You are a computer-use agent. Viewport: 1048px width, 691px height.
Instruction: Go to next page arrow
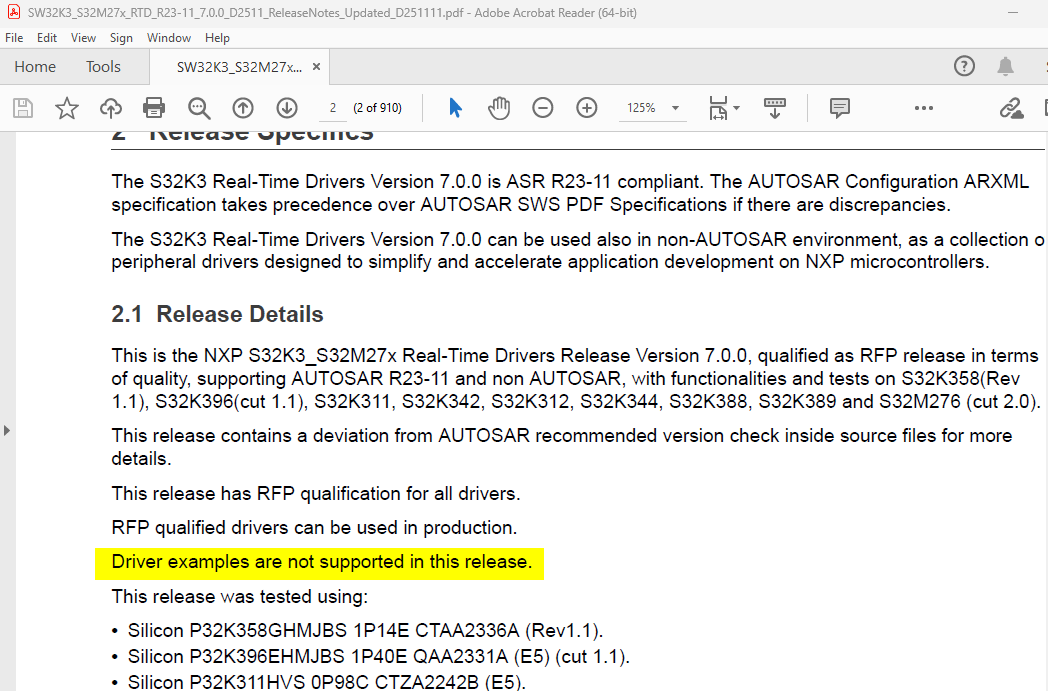287,108
